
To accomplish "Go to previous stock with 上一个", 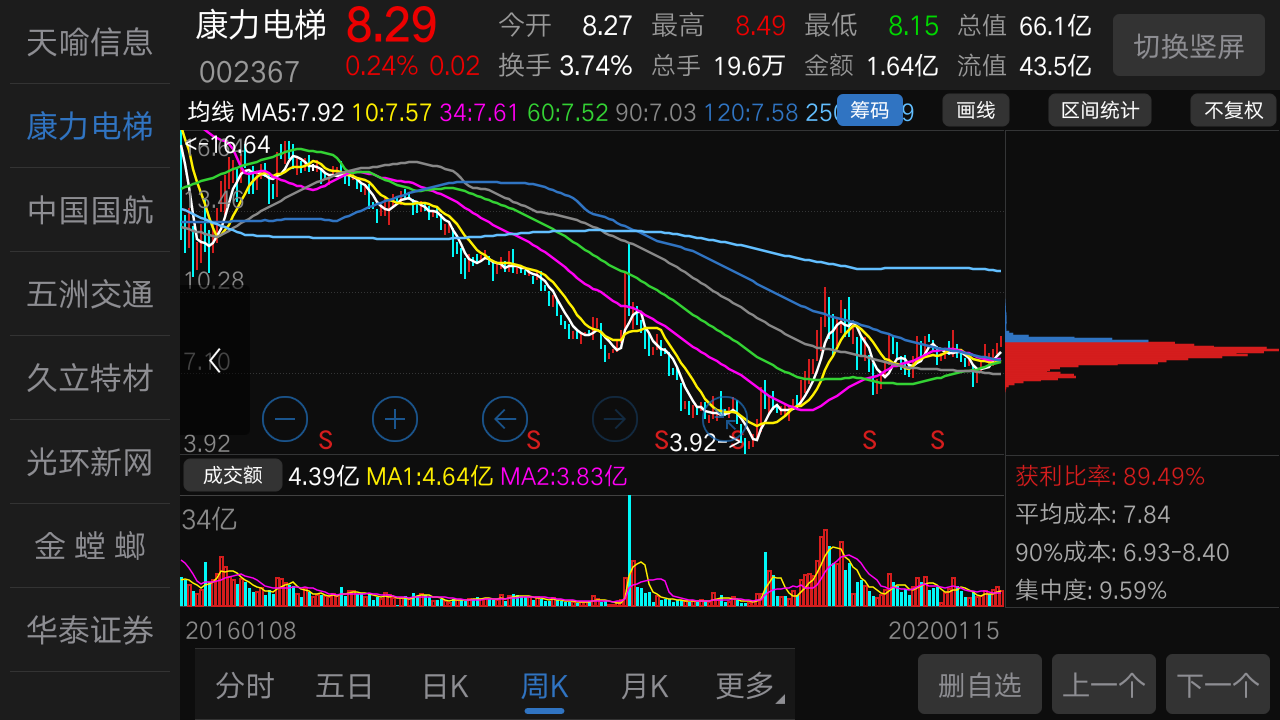I will pyautogui.click(x=1104, y=685).
